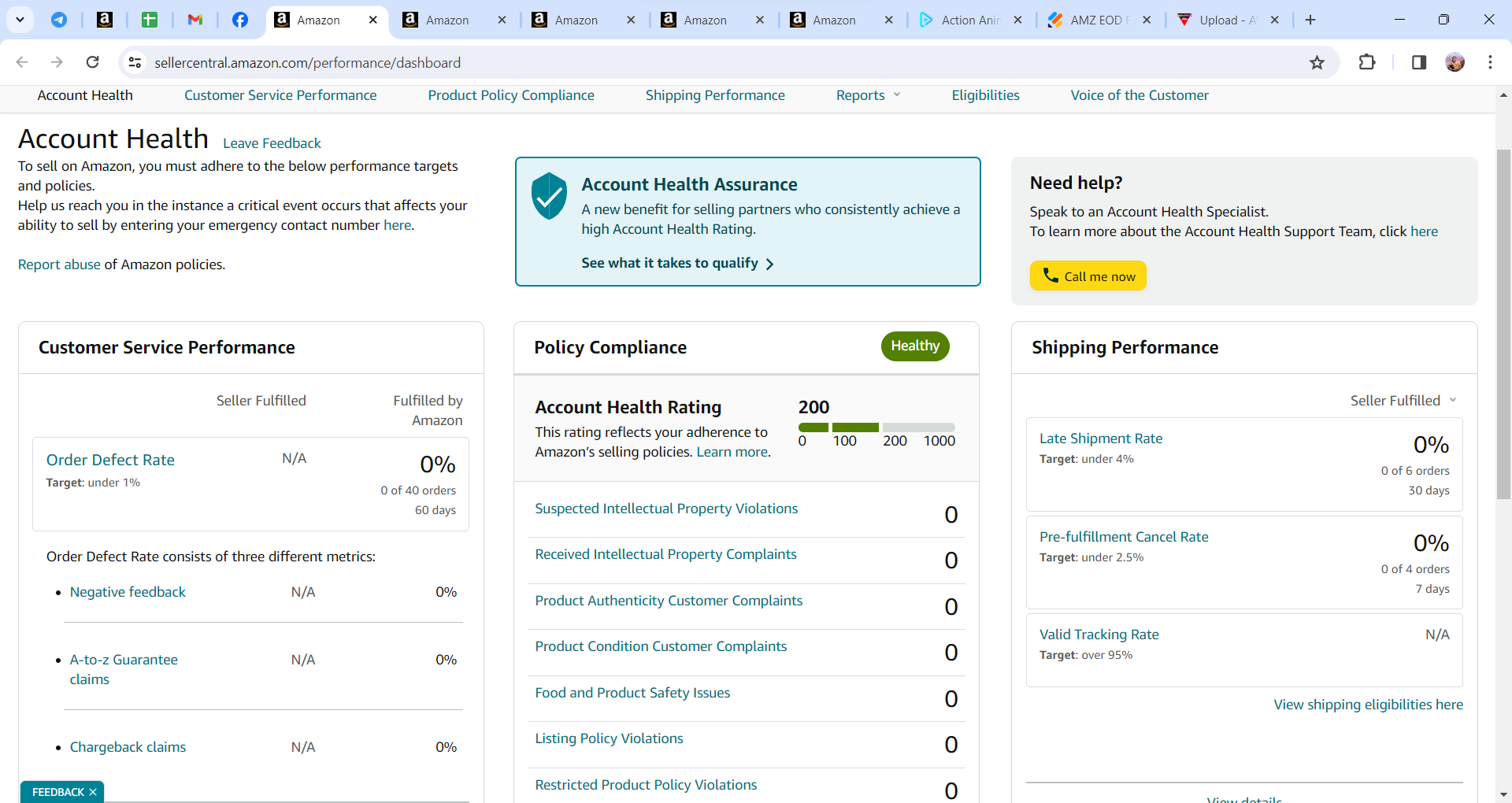The width and height of the screenshot is (1512, 803).
Task: Bookmark this page with the star icon
Action: [x=1317, y=62]
